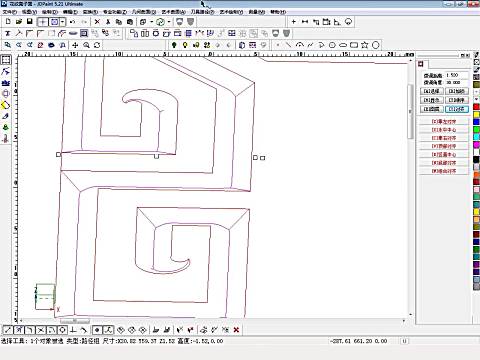
Task: Select the pan move-arrows tool
Action: pyautogui.click(x=75, y=45)
